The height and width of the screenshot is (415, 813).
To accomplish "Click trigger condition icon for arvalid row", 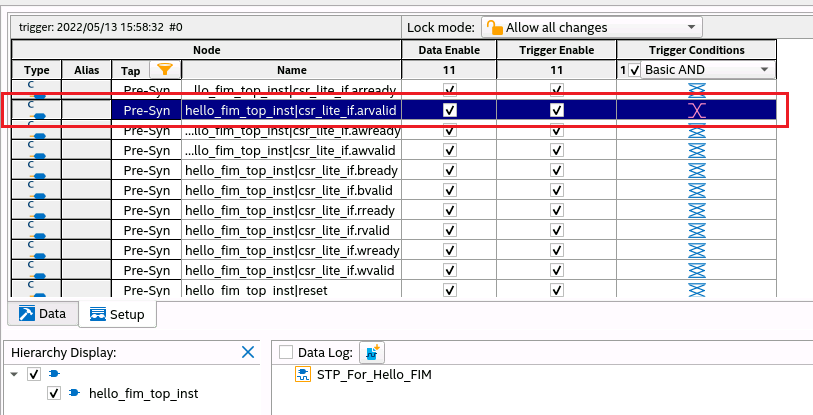I will 697,110.
